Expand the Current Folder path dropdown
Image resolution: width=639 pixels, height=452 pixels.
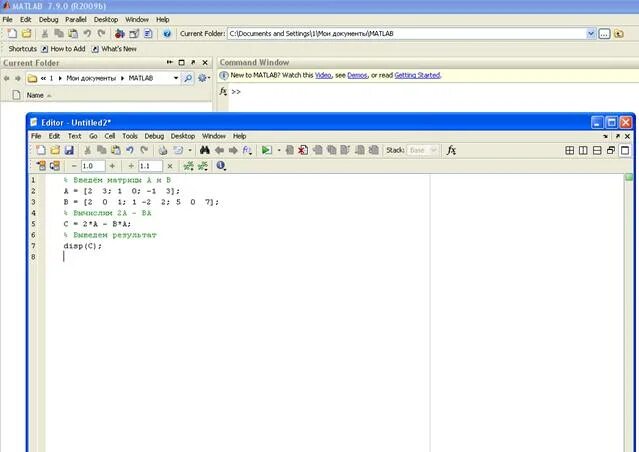coord(591,34)
